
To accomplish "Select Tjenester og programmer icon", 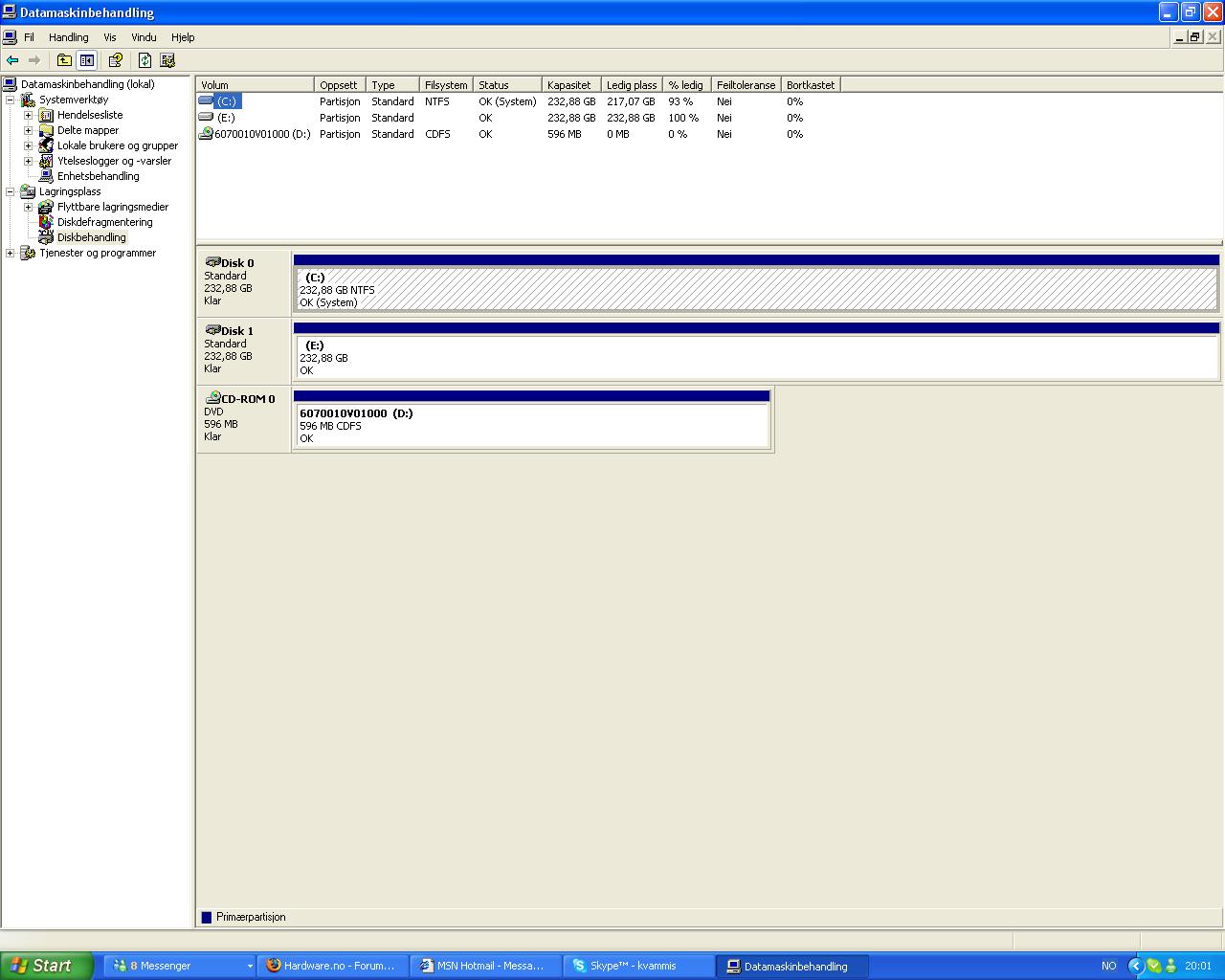I will [x=28, y=253].
